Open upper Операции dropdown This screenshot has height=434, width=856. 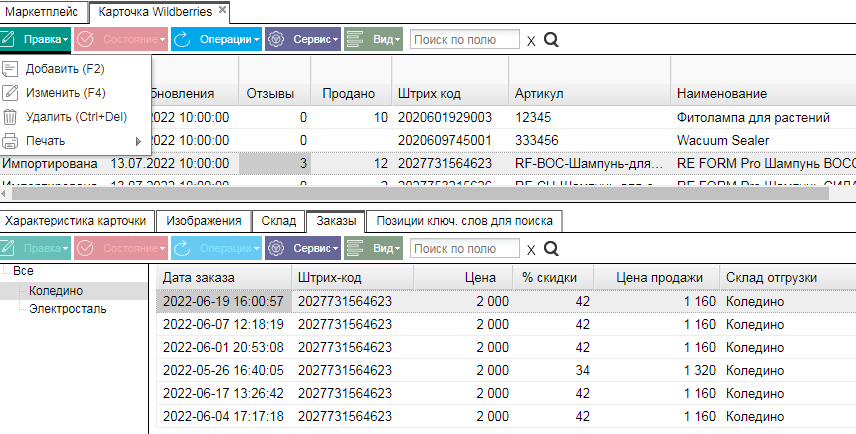click(x=216, y=39)
